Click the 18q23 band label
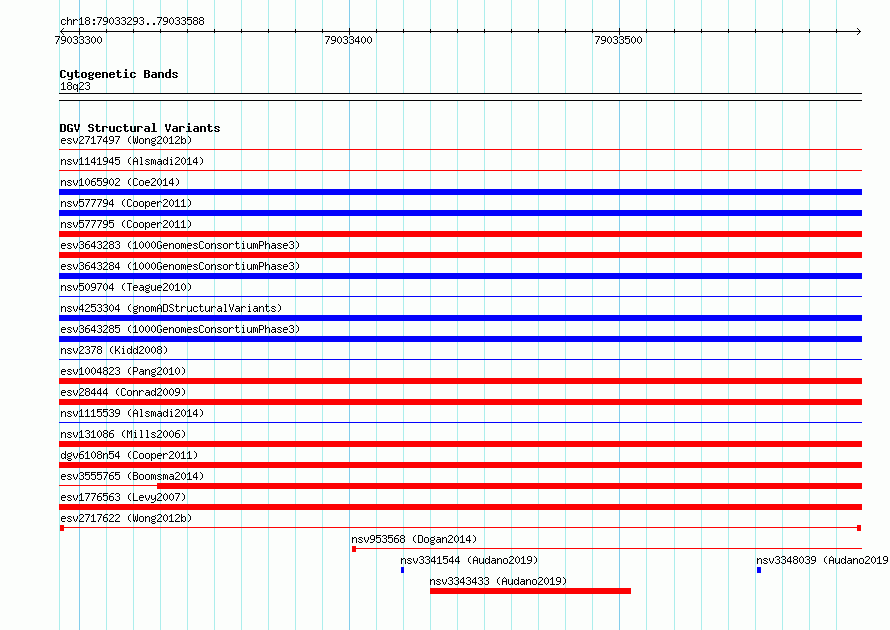 [x=75, y=86]
